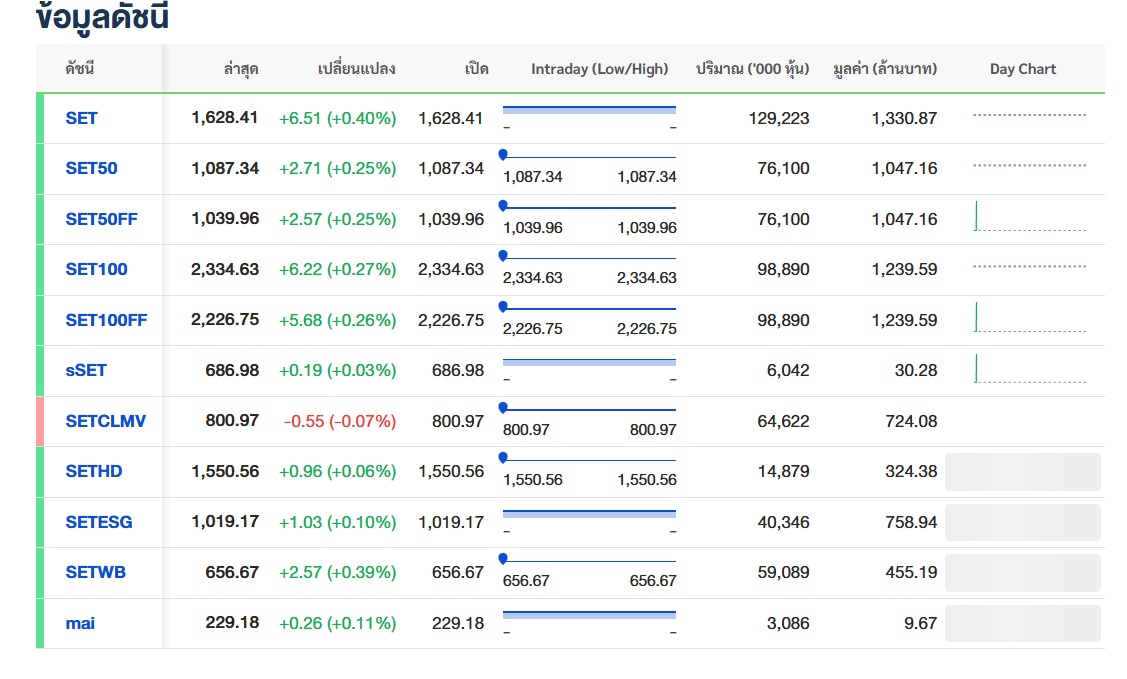
Task: Open the SET index link
Action: click(81, 119)
